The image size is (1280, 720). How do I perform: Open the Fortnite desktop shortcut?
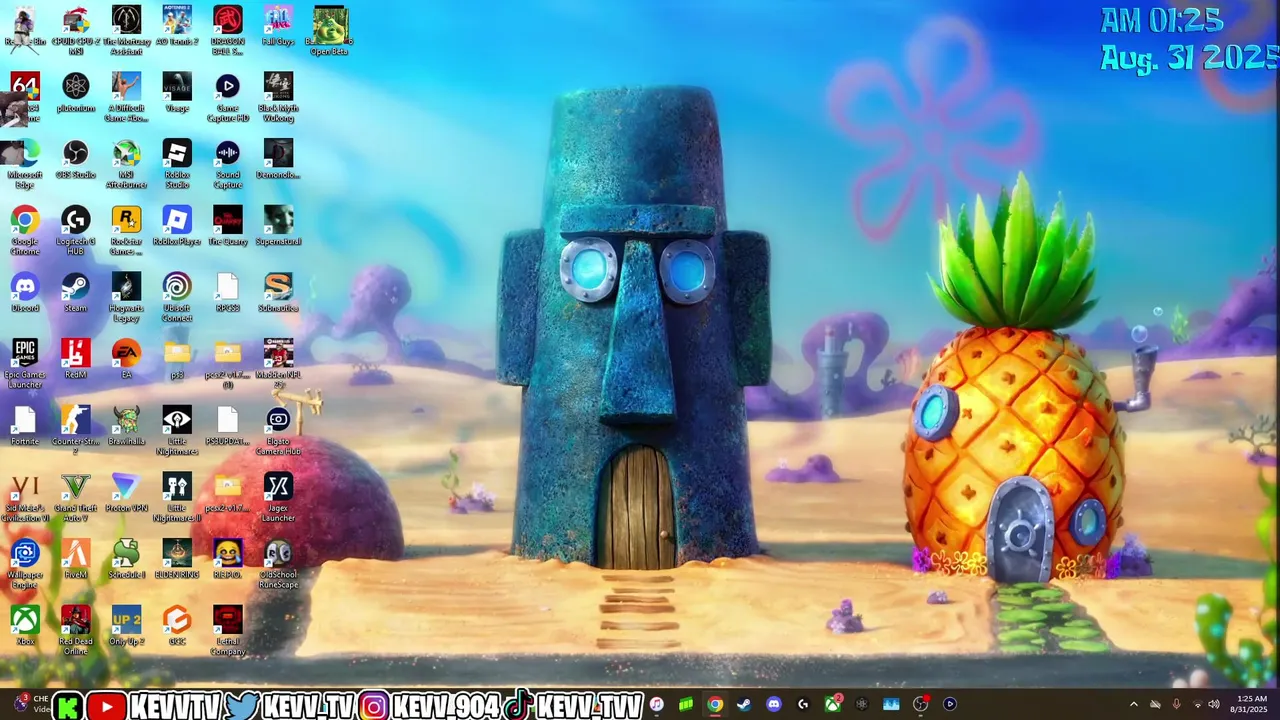(25, 427)
